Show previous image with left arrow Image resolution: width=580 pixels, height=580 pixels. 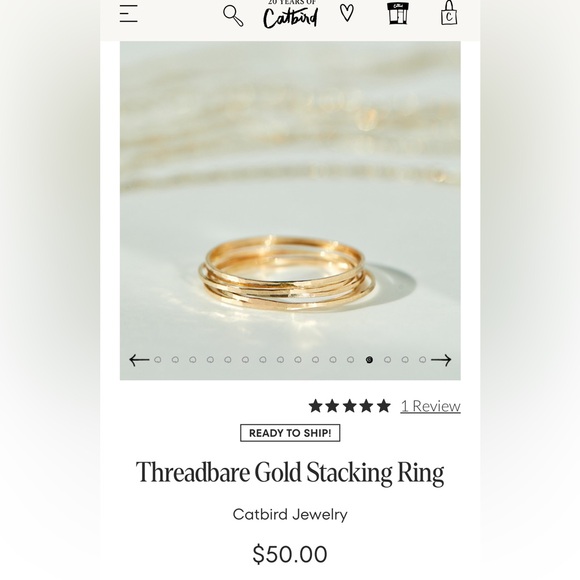pos(139,360)
